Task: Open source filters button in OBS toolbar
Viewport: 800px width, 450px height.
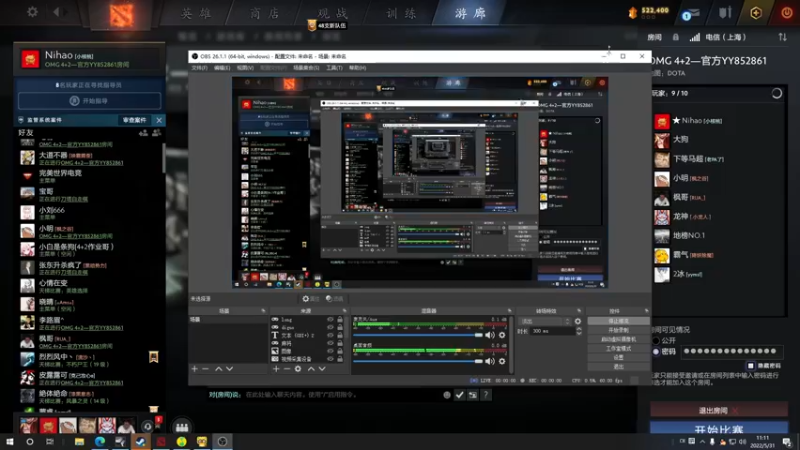Action: click(x=335, y=299)
